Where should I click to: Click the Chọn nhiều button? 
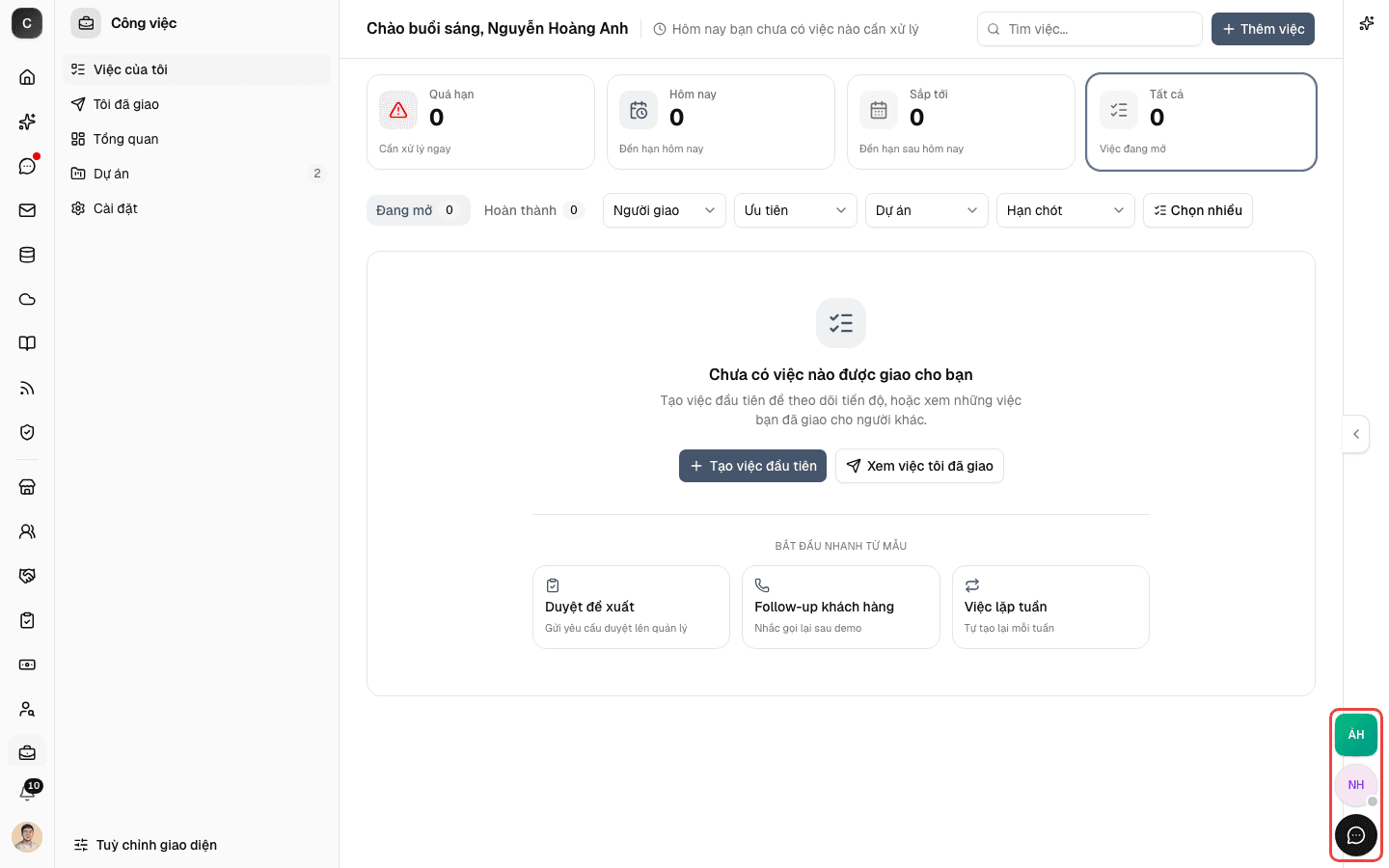point(1198,210)
